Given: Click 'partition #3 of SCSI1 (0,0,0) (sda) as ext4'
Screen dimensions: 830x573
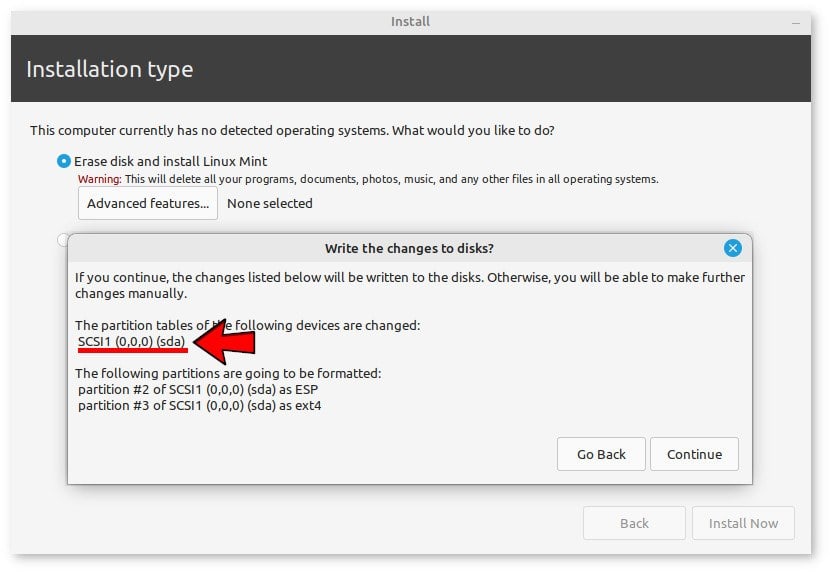Looking at the screenshot, I should (200, 406).
